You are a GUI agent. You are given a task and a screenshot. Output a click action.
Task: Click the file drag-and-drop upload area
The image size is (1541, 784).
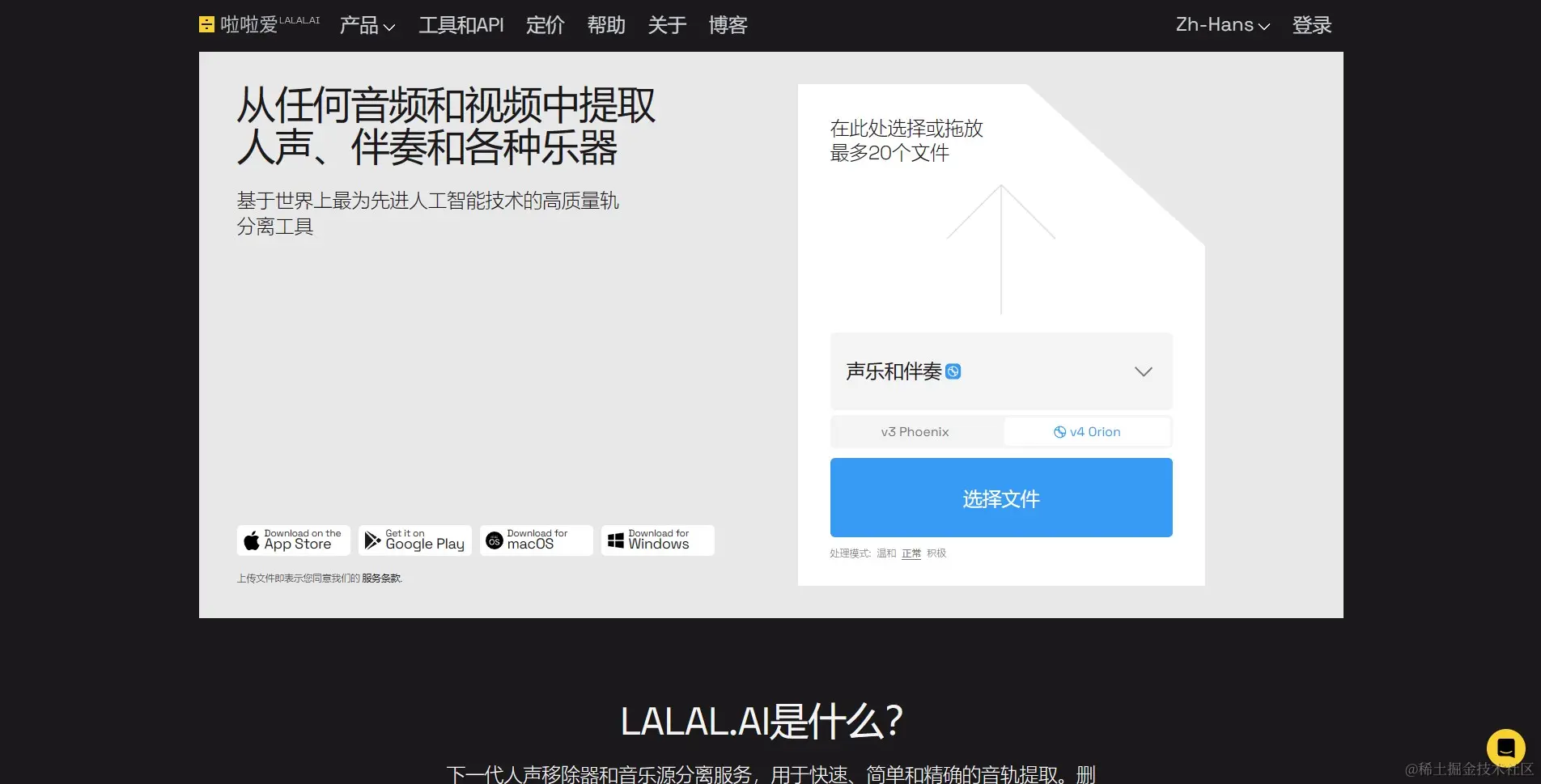pos(1000,243)
